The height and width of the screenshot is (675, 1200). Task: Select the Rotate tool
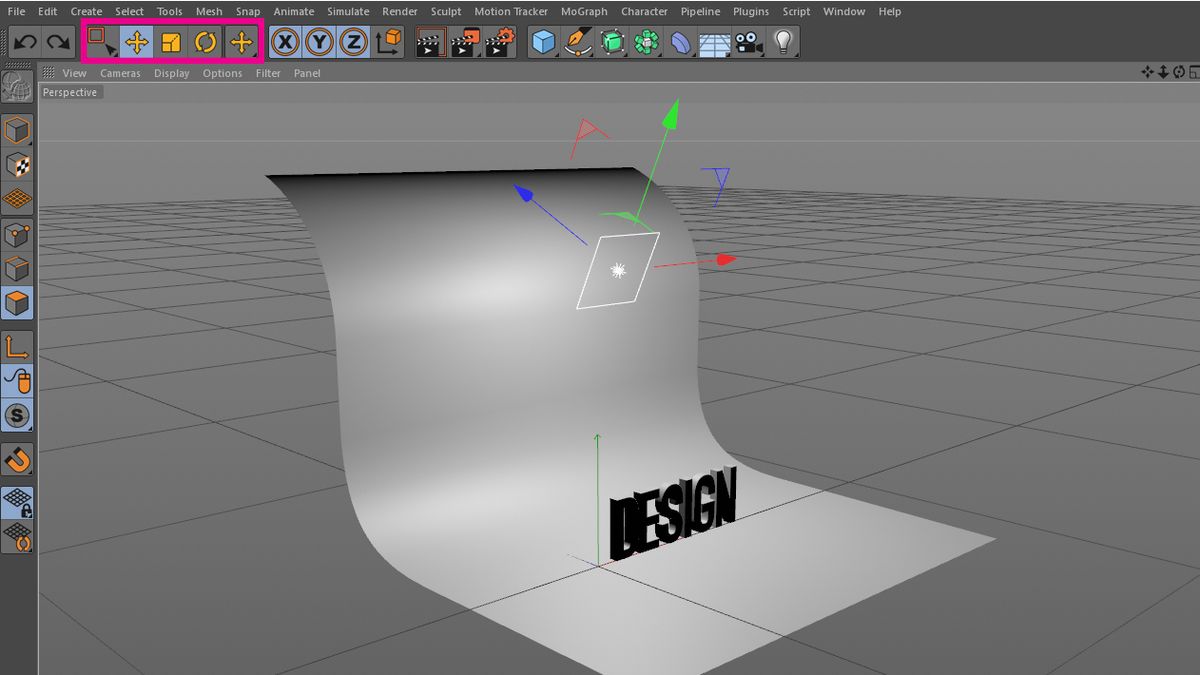click(206, 40)
